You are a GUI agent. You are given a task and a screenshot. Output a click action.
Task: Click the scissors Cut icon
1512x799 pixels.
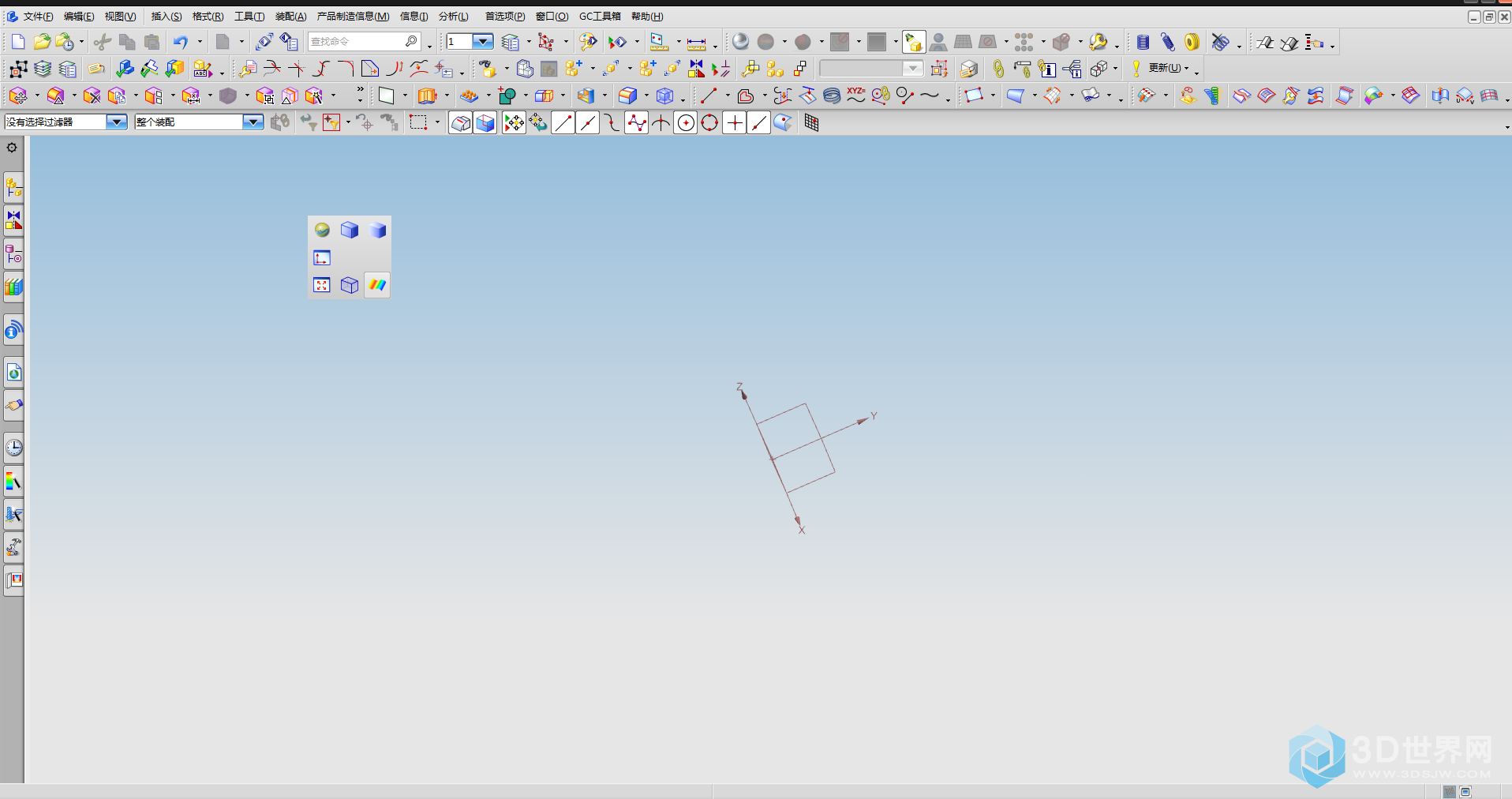tap(102, 42)
